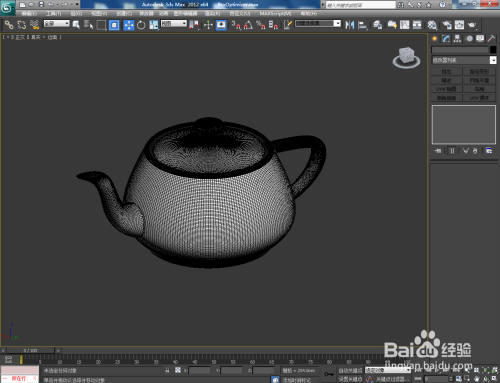
Task: Open the 正交 view label menu
Action: pyautogui.click(x=20, y=37)
